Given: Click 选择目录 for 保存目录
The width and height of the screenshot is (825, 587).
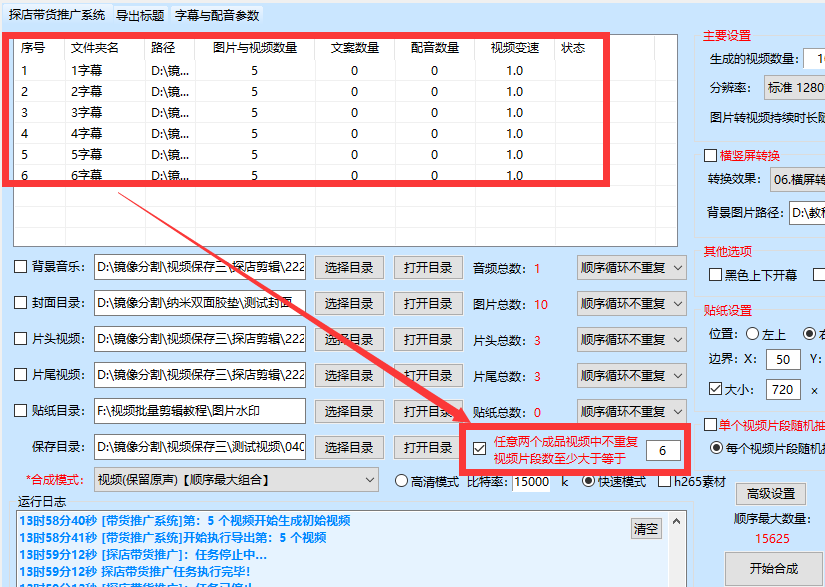Looking at the screenshot, I should 349,447.
